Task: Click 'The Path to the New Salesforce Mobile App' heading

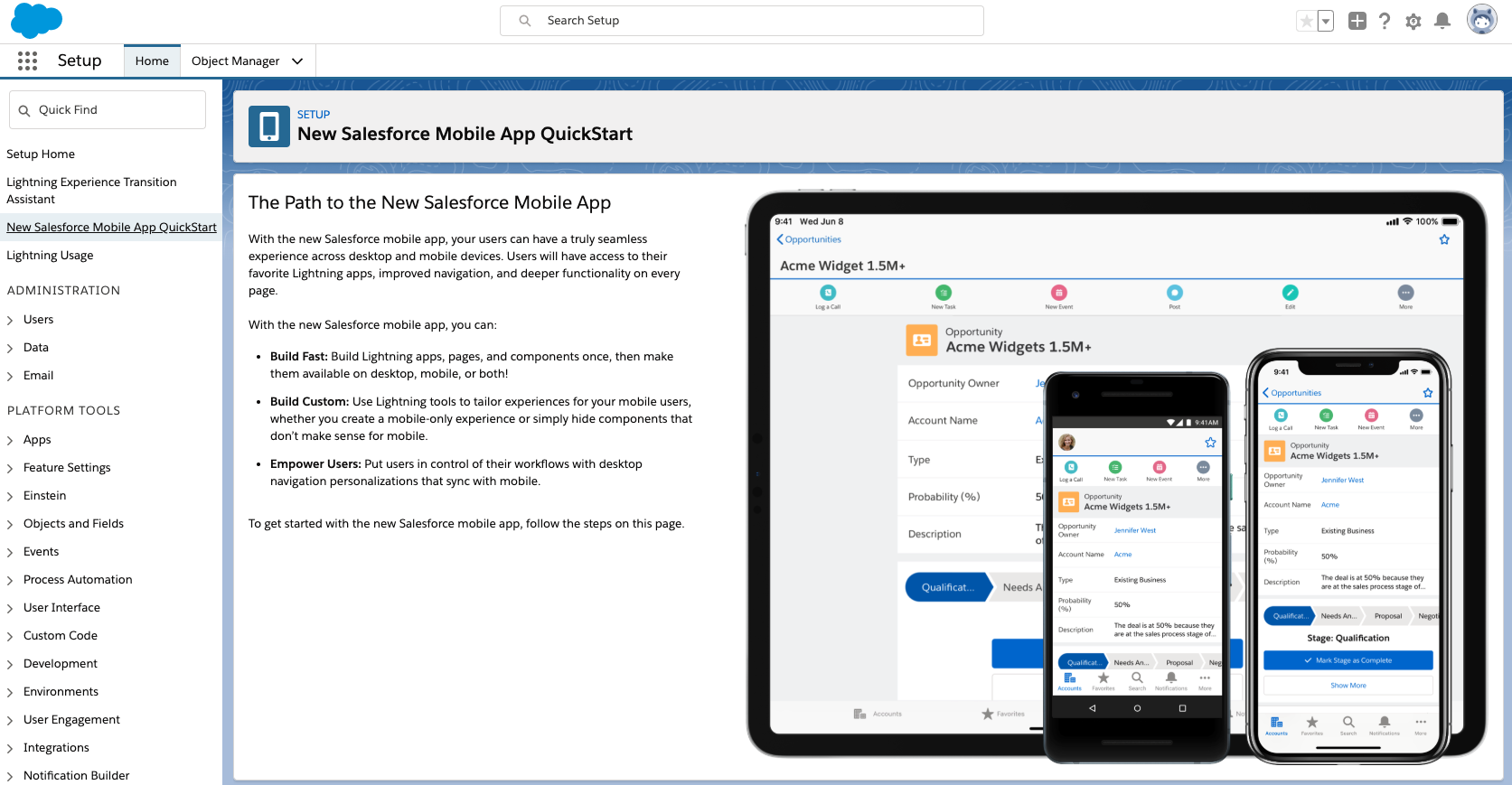Action: [x=429, y=203]
